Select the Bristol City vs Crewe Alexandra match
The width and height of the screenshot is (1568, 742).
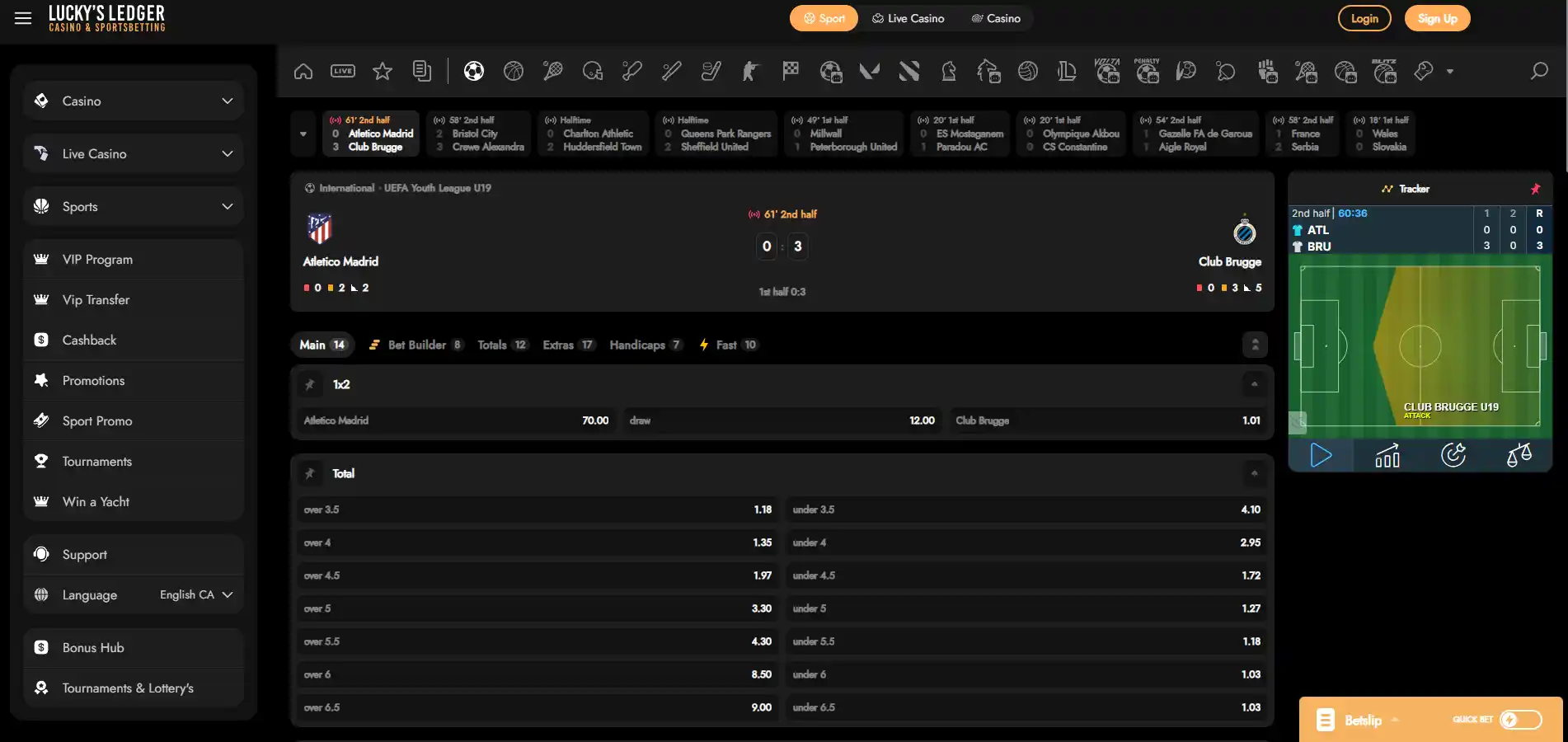[x=479, y=134]
